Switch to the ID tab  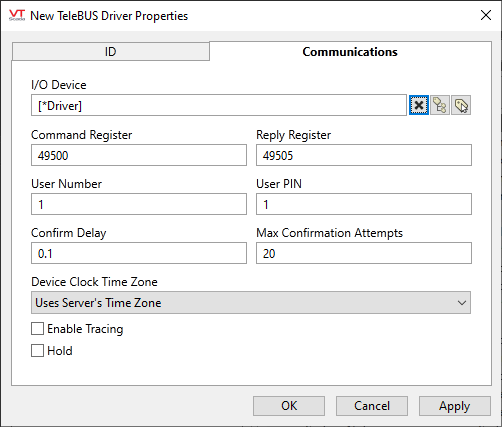[111, 52]
